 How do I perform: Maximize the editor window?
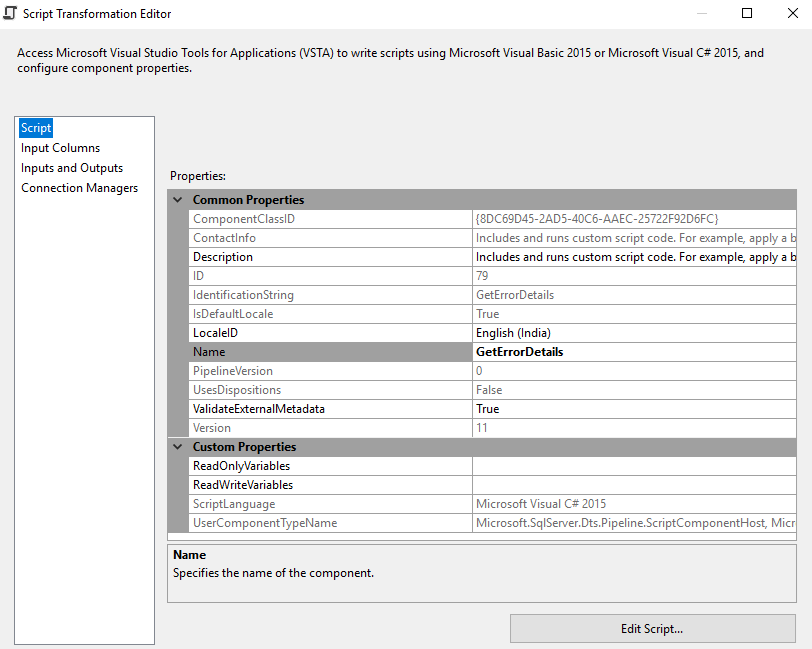747,14
